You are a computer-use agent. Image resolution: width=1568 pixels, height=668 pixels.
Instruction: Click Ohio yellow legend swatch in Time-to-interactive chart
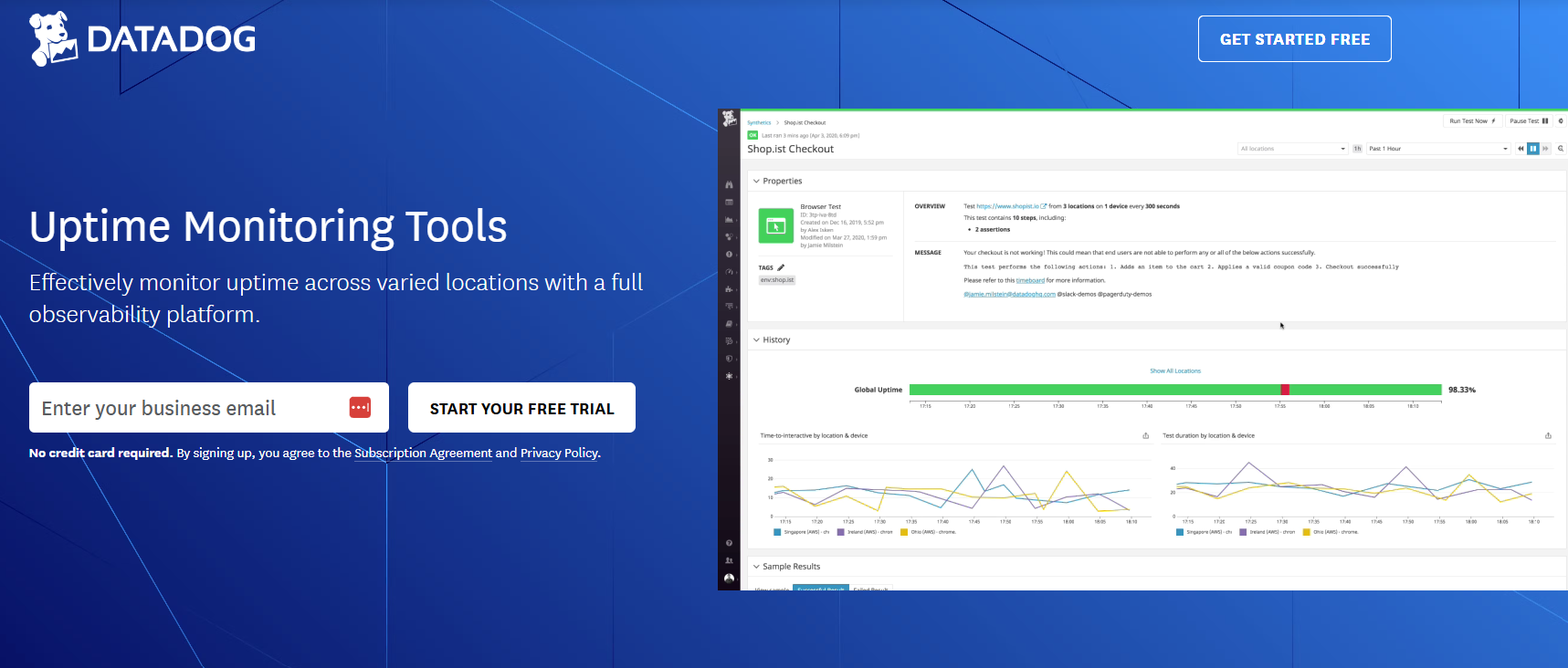(x=904, y=532)
